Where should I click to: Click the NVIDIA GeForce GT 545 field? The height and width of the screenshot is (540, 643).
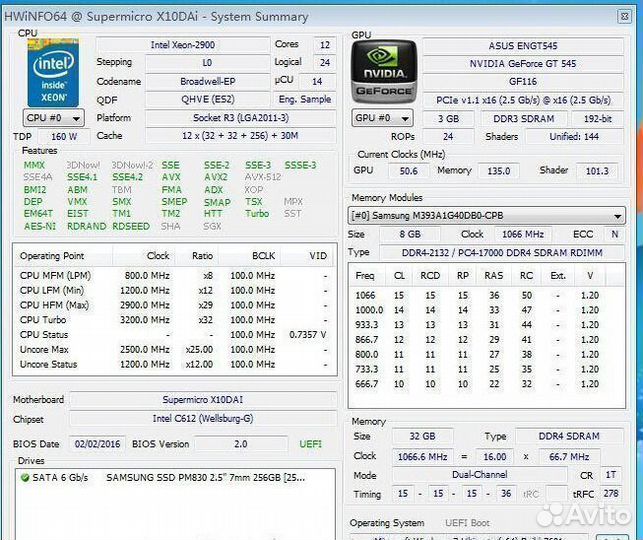(523, 64)
